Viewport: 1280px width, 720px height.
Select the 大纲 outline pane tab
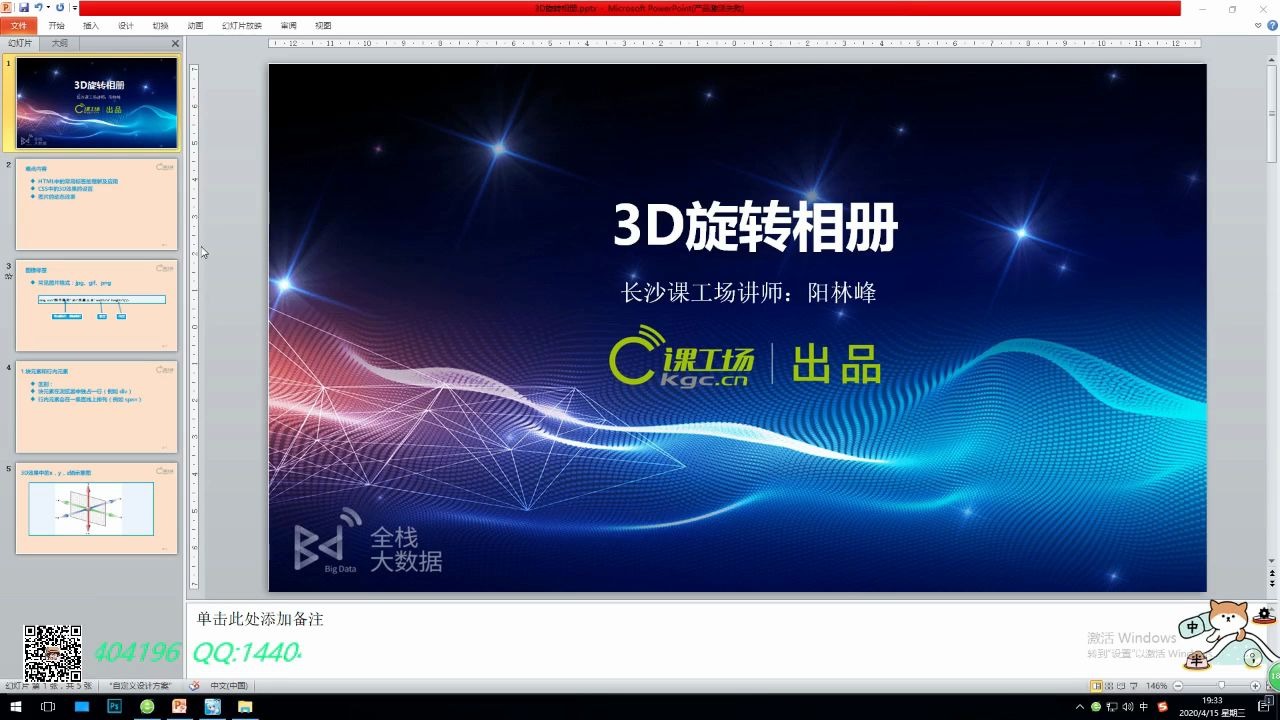[60, 43]
